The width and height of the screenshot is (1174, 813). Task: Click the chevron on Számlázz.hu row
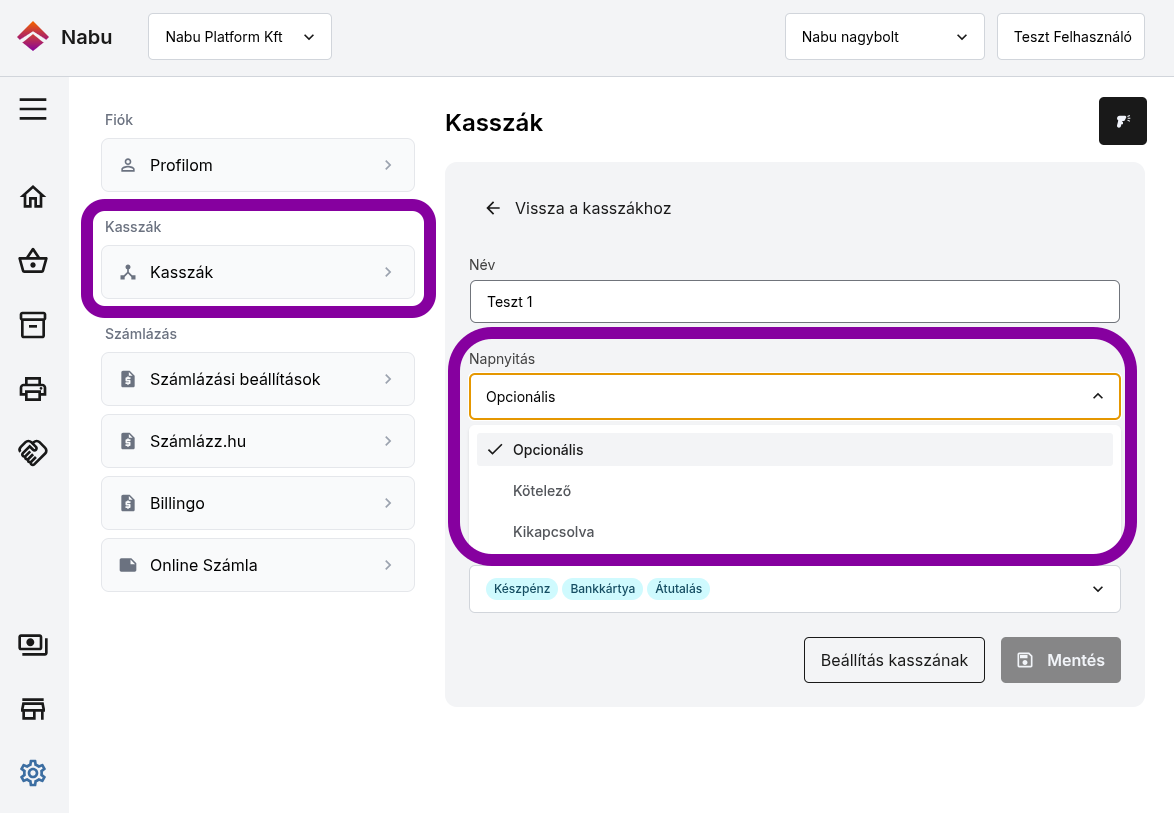click(388, 441)
